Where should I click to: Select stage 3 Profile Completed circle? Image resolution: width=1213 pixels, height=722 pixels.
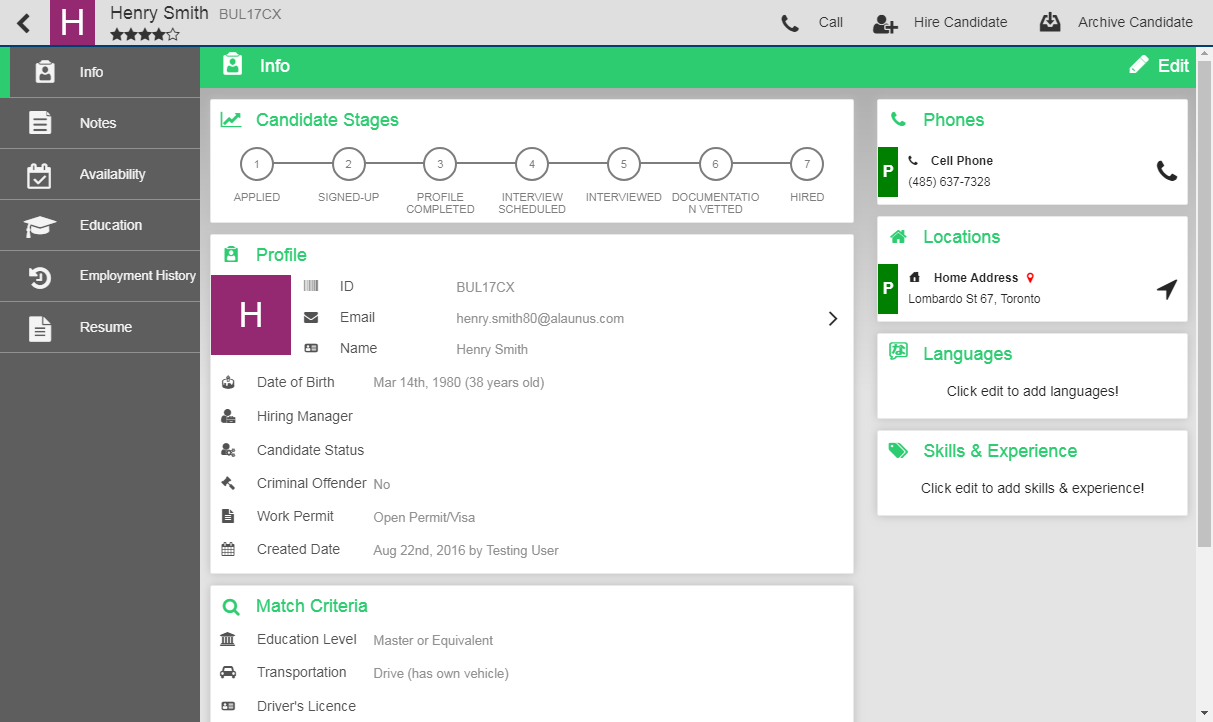pyautogui.click(x=440, y=164)
